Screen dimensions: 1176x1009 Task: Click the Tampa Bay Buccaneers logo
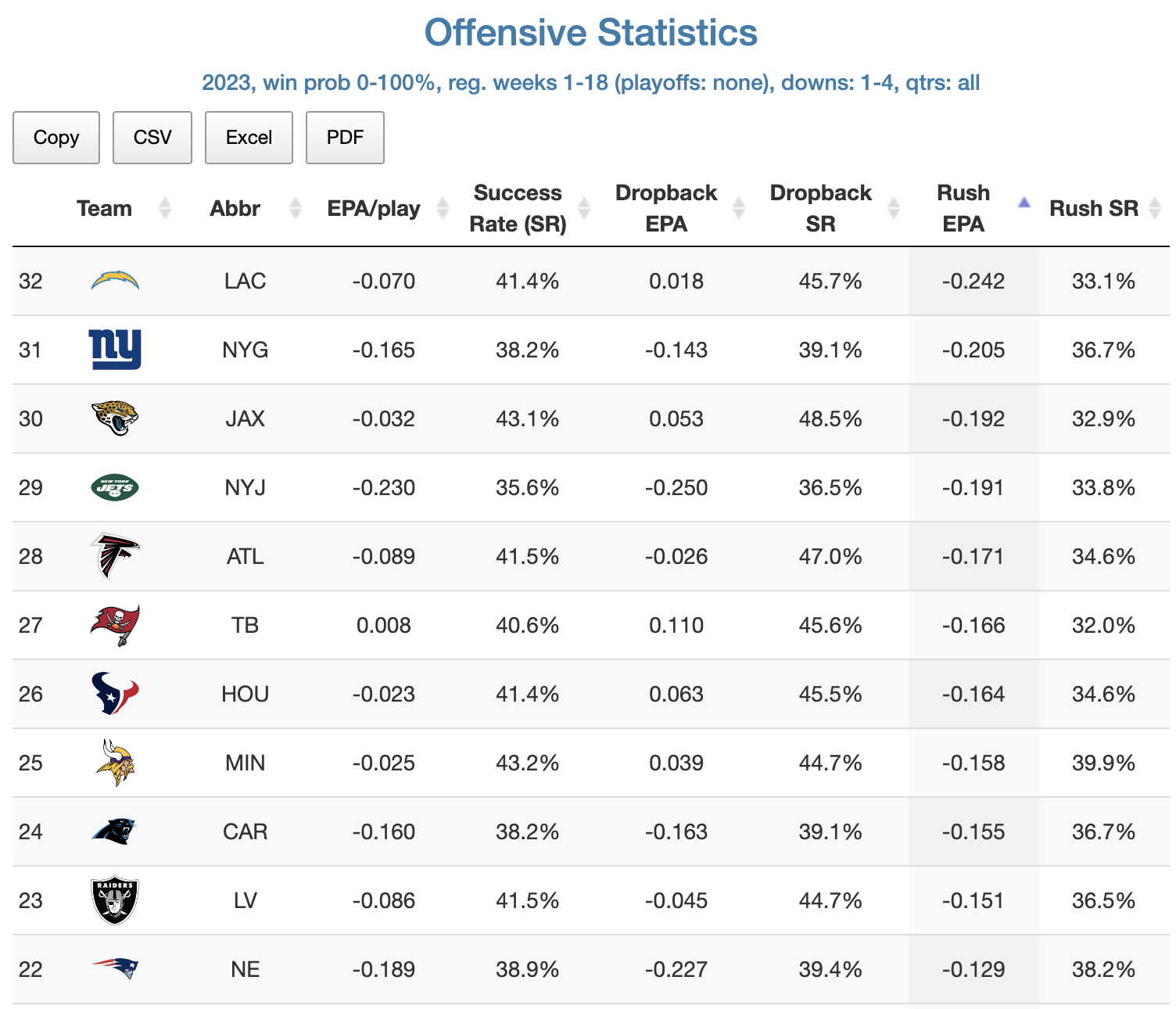click(115, 625)
